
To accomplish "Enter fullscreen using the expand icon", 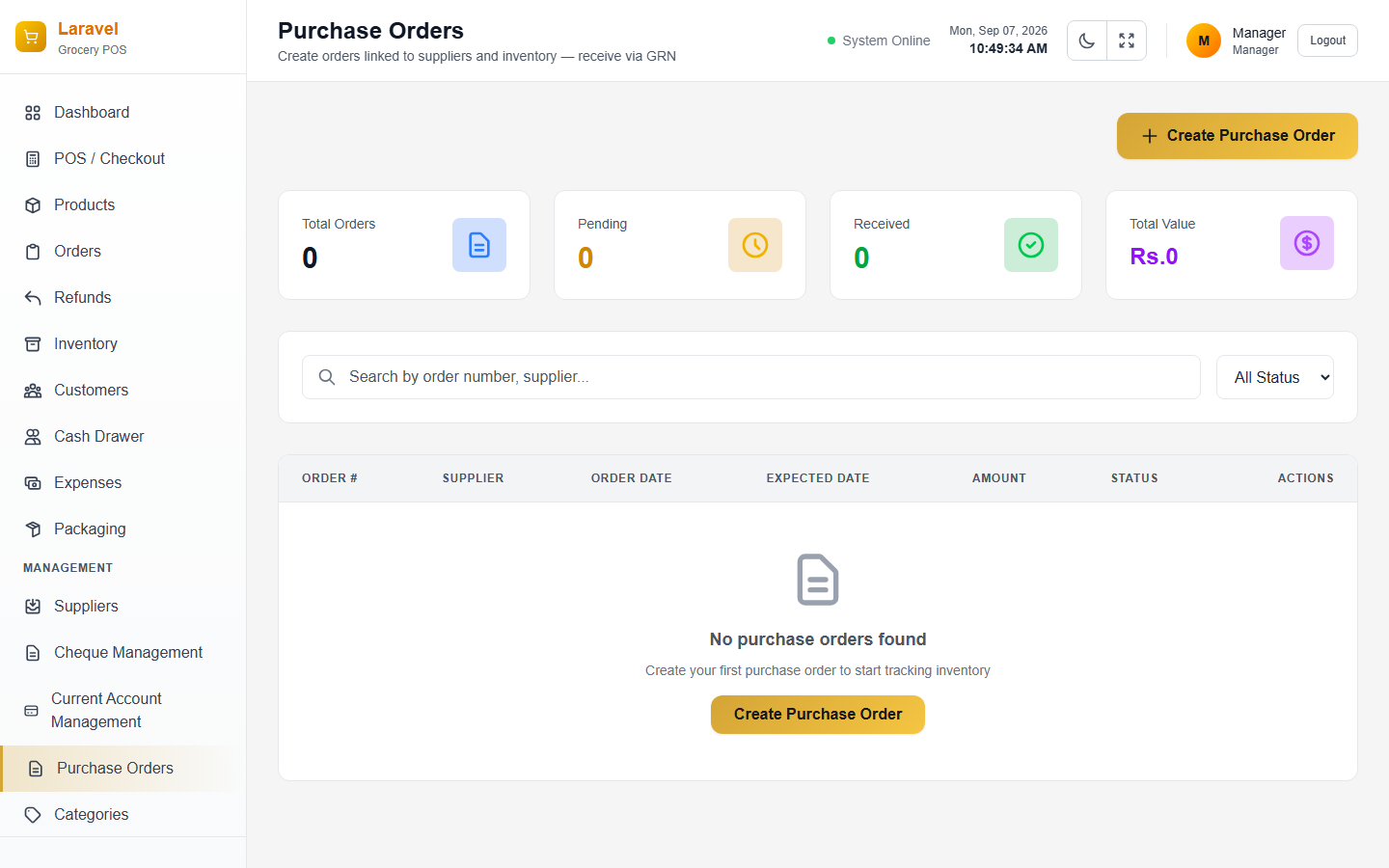I will click(1127, 41).
